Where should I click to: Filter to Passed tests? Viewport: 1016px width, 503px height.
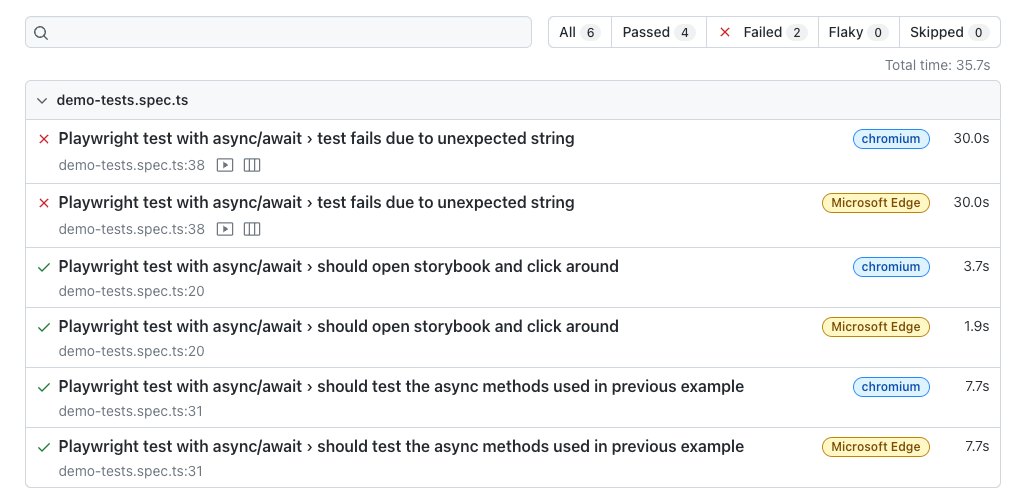658,32
